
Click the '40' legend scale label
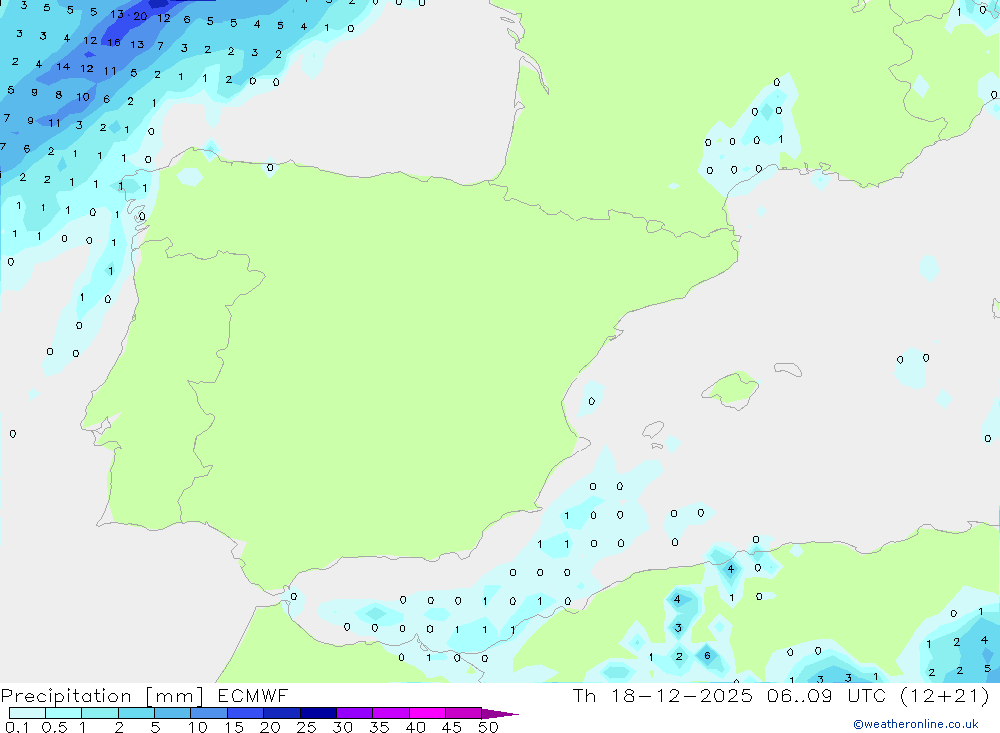tap(415, 727)
